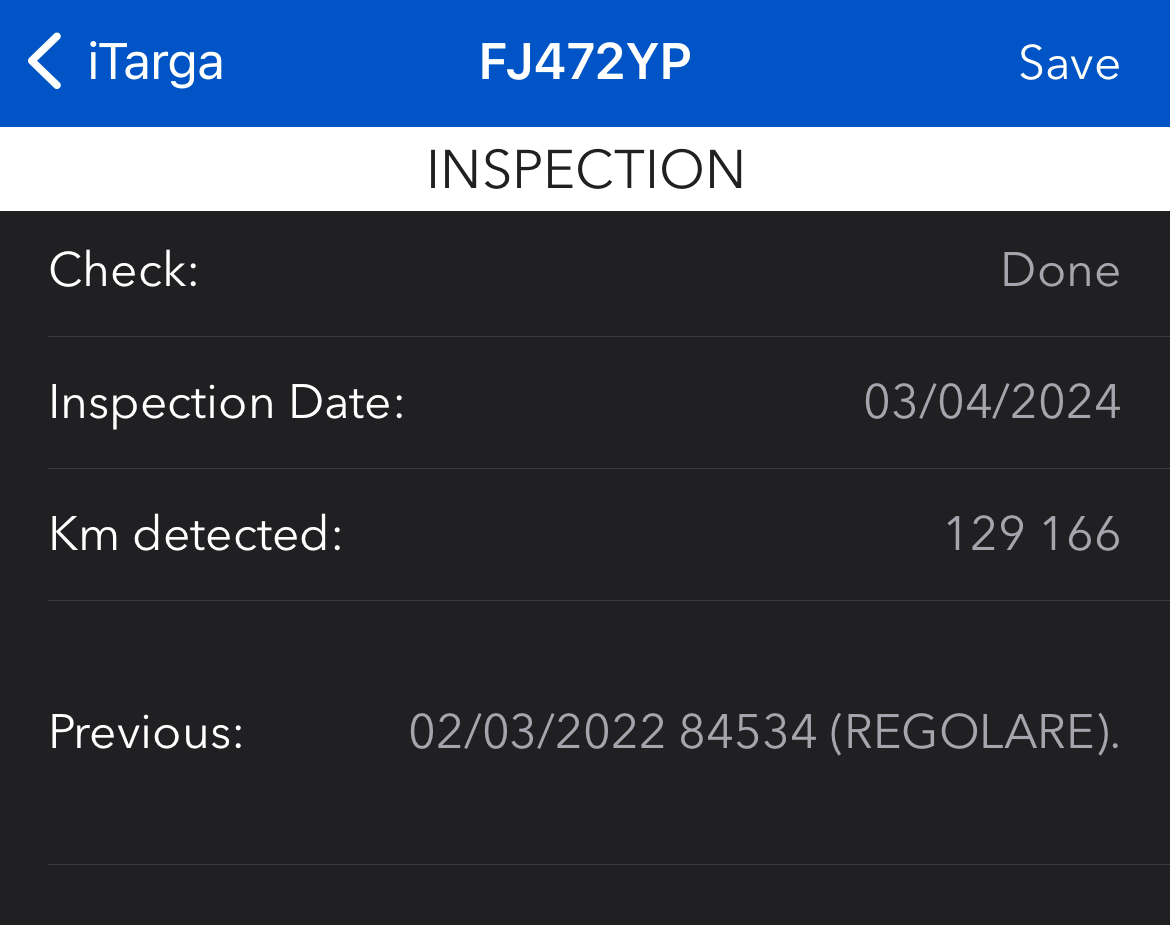Change the Check status value Done
The width and height of the screenshot is (1170, 925).
point(1060,269)
